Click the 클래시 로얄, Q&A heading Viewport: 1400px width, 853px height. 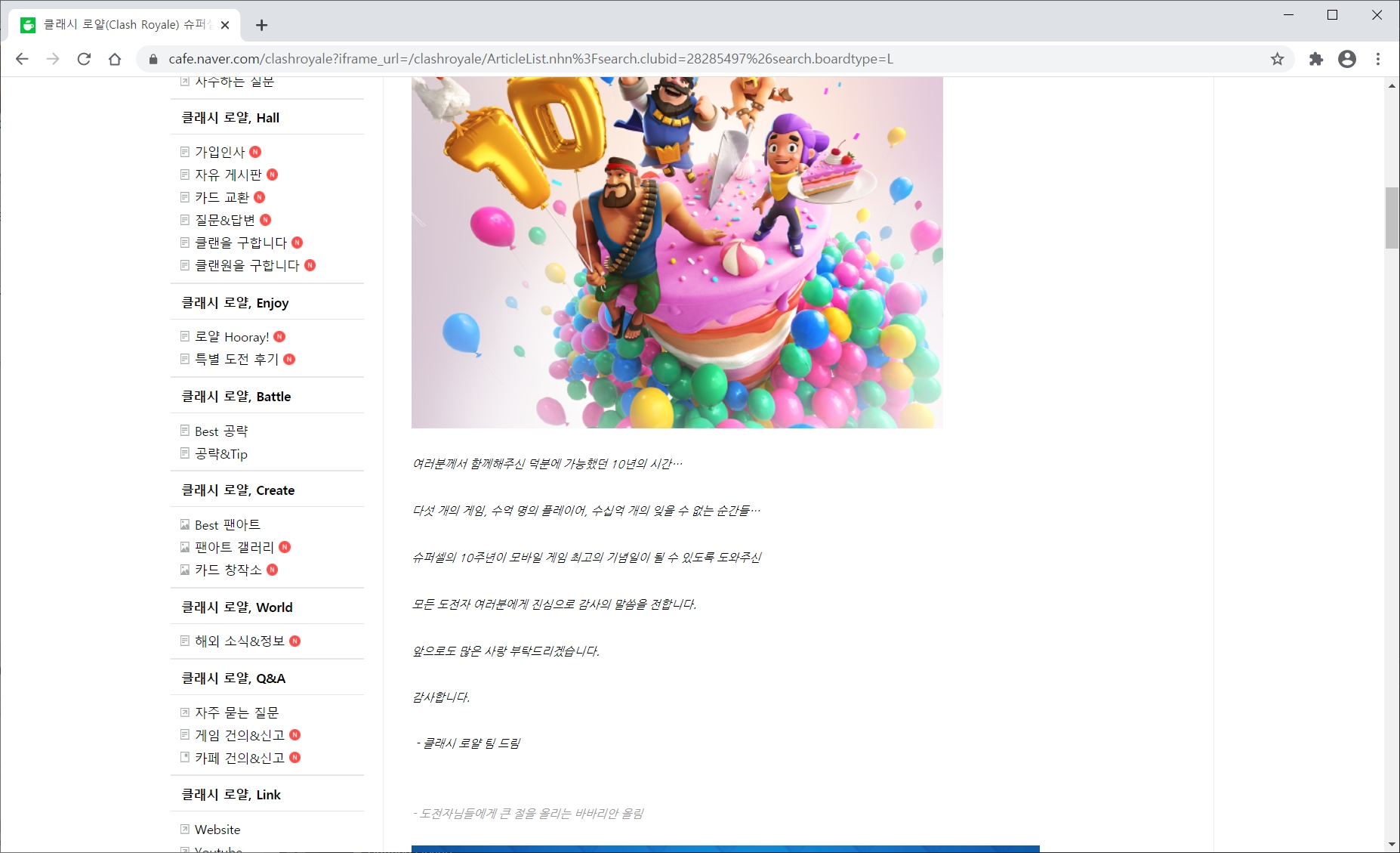[x=233, y=678]
